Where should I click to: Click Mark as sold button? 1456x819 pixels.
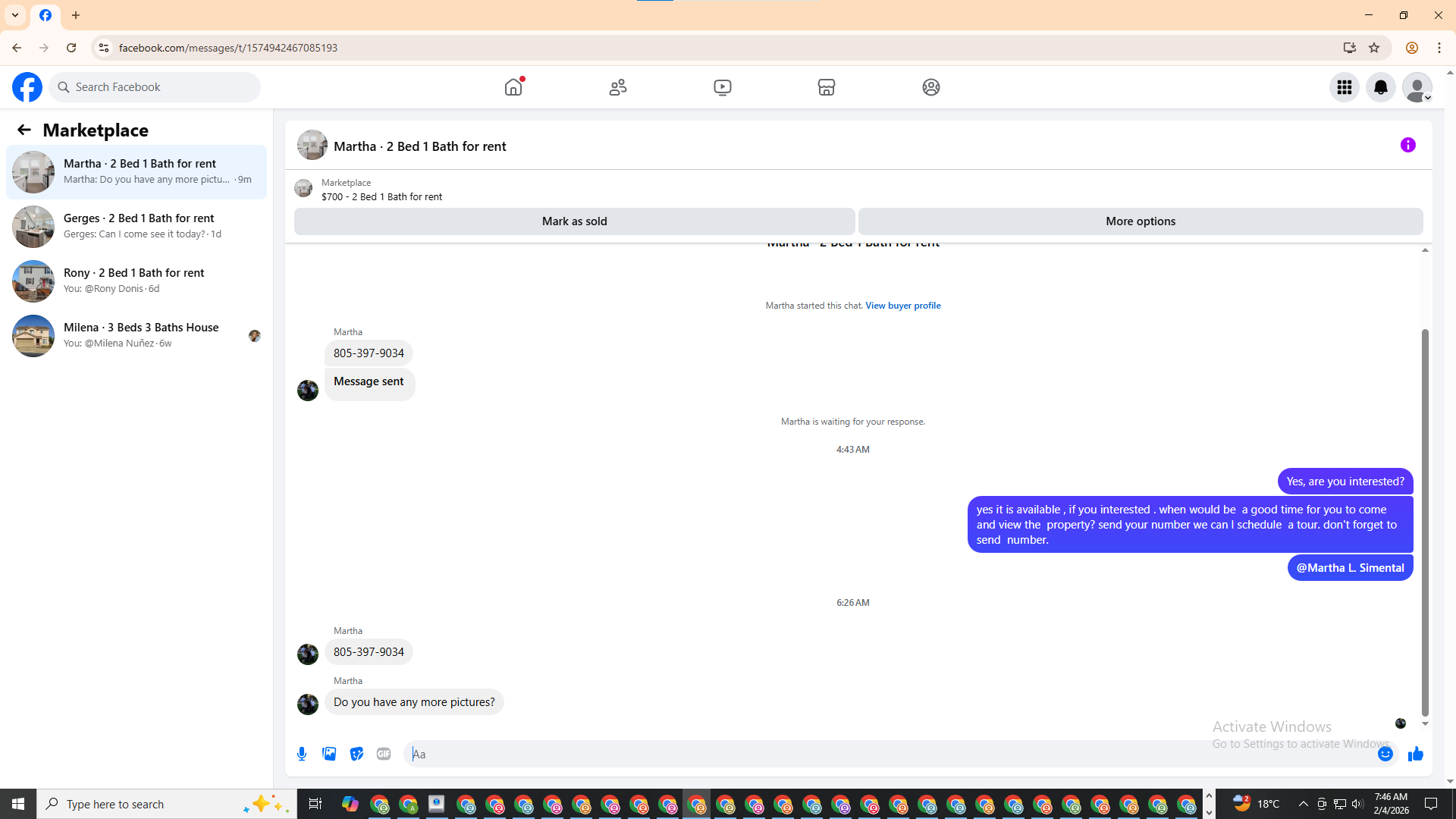[574, 221]
